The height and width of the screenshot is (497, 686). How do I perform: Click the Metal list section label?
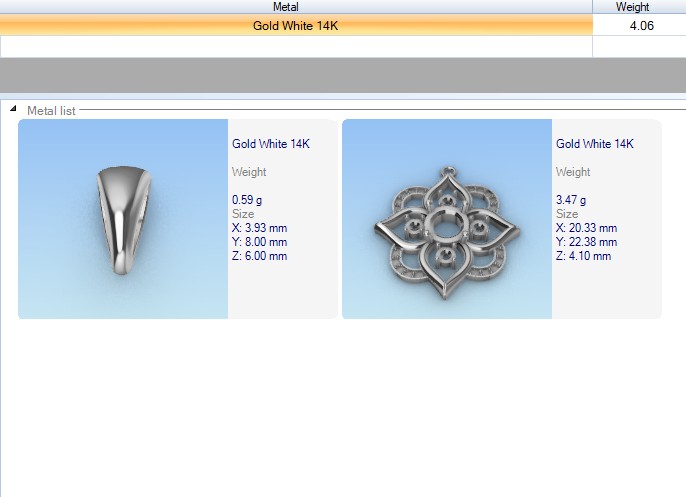tap(51, 110)
